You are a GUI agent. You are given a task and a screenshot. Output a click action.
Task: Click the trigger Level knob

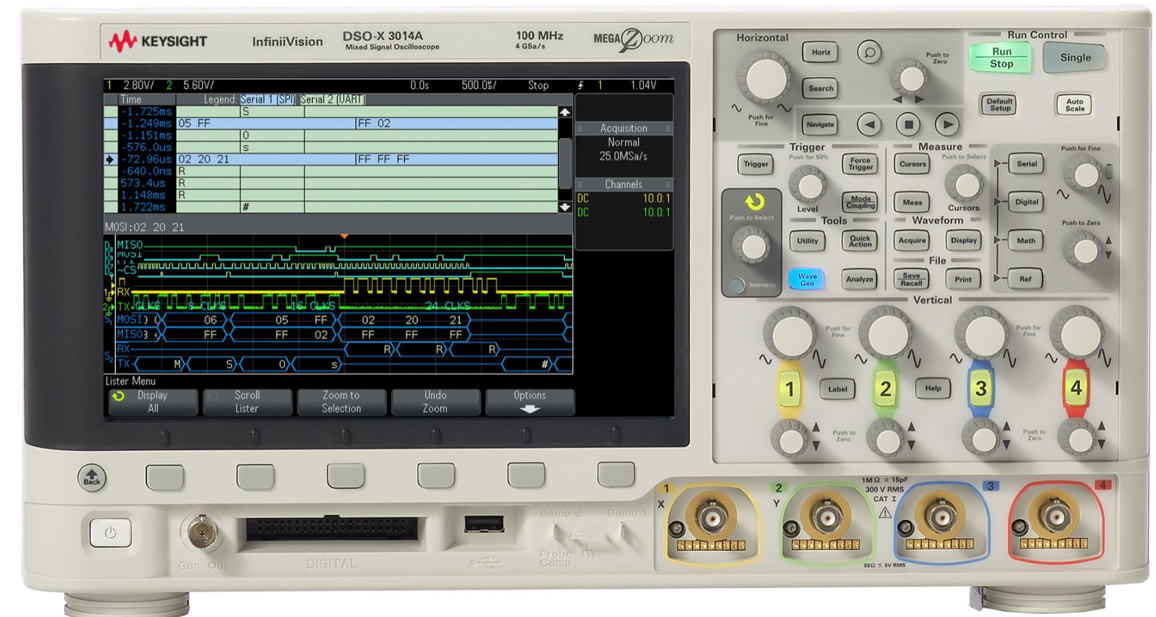pos(810,183)
